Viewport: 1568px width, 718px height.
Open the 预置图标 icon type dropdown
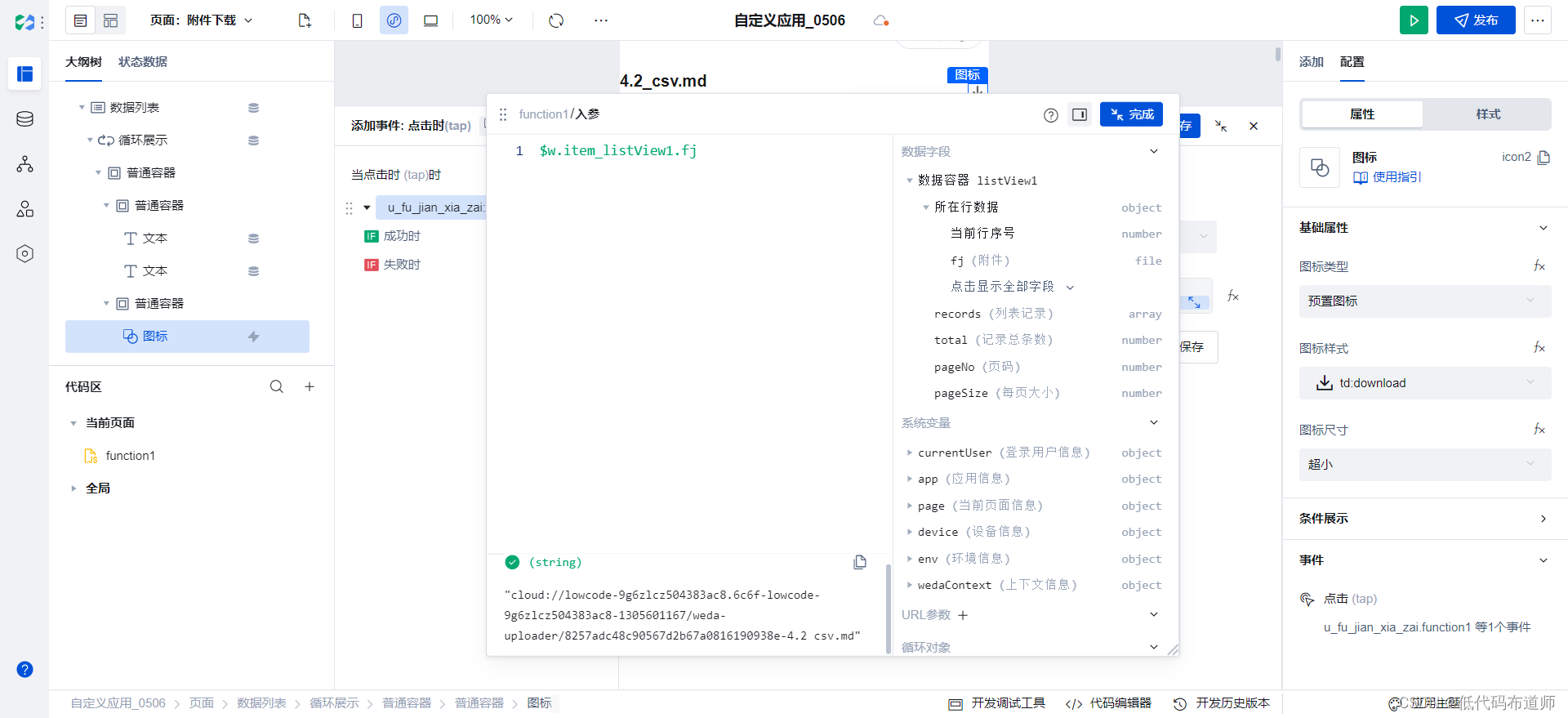coord(1425,301)
